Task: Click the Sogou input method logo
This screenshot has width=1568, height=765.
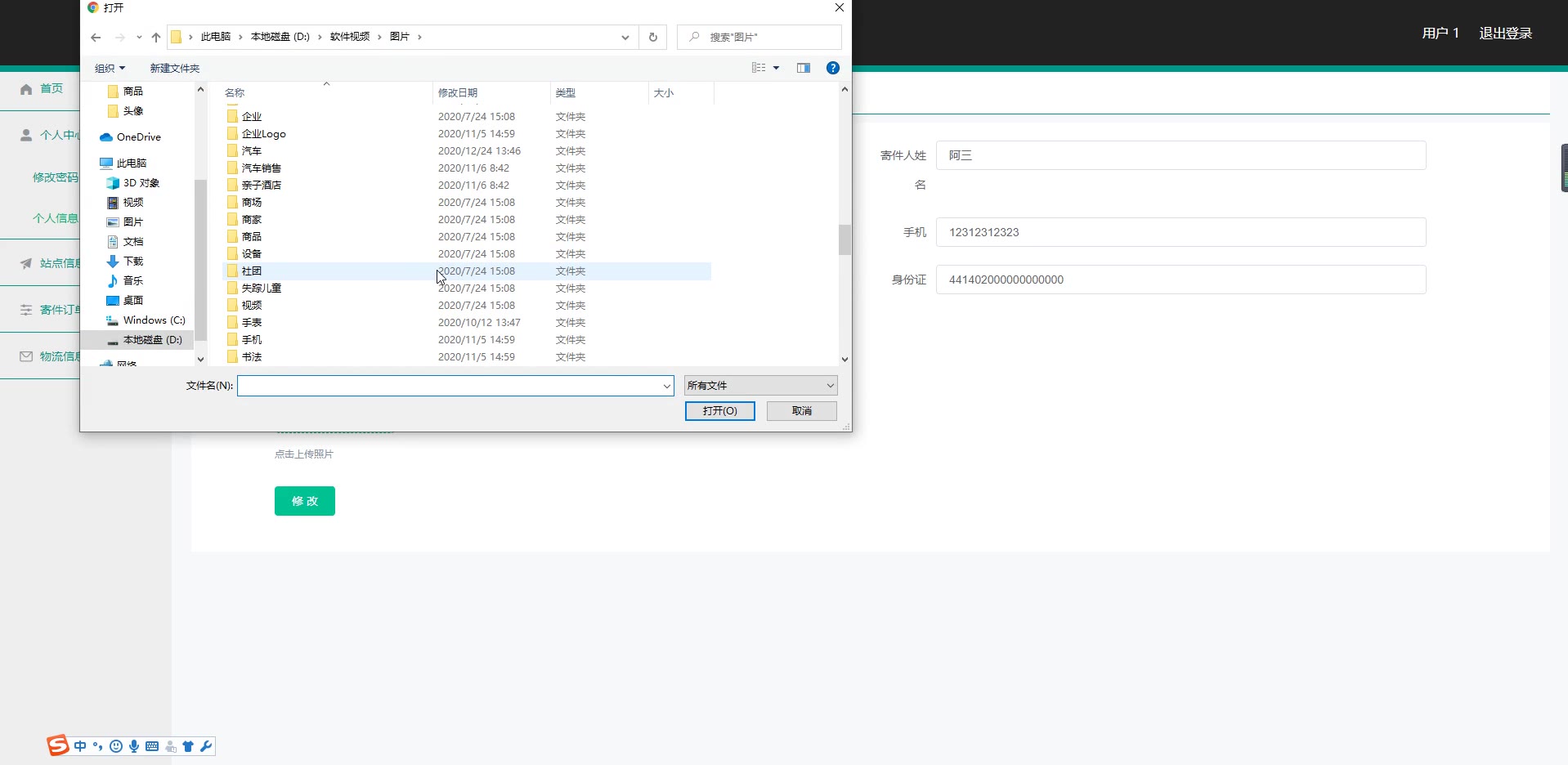Action: point(57,745)
